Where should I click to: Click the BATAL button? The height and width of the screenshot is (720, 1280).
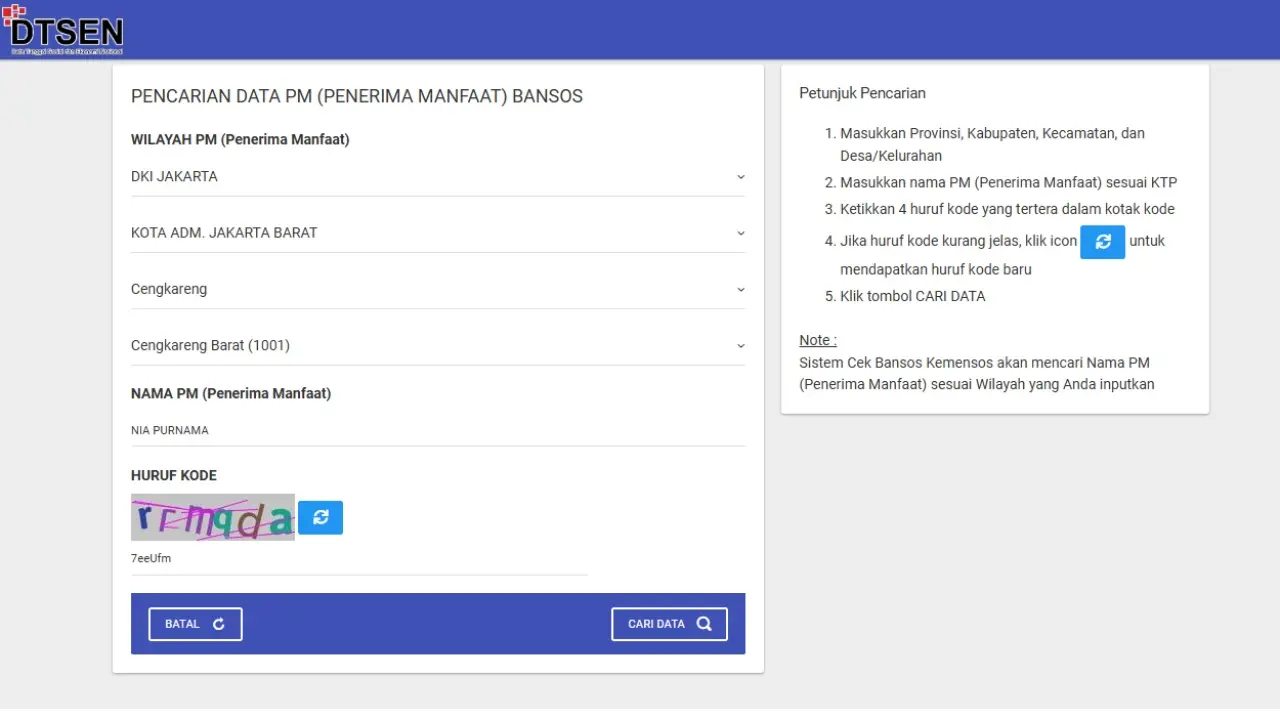195,624
